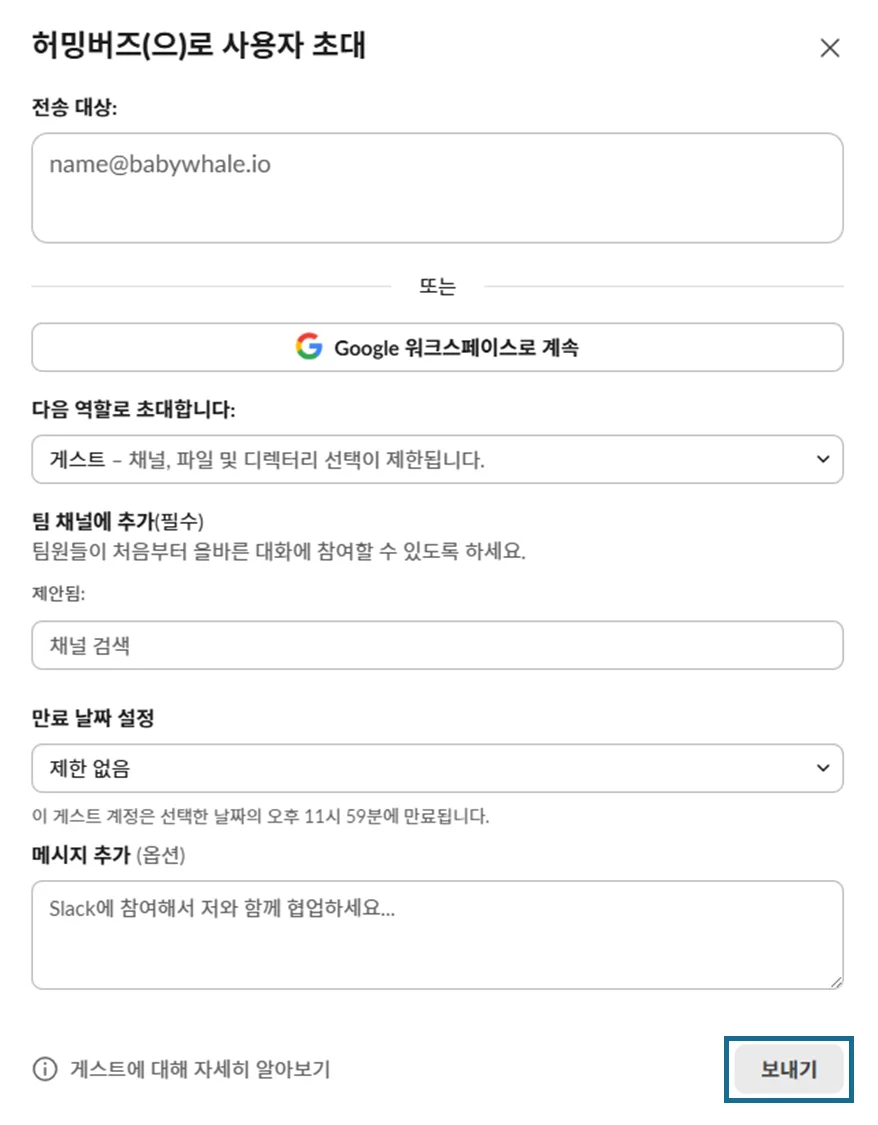
Task: Click the message box resize handle
Action: point(835,982)
